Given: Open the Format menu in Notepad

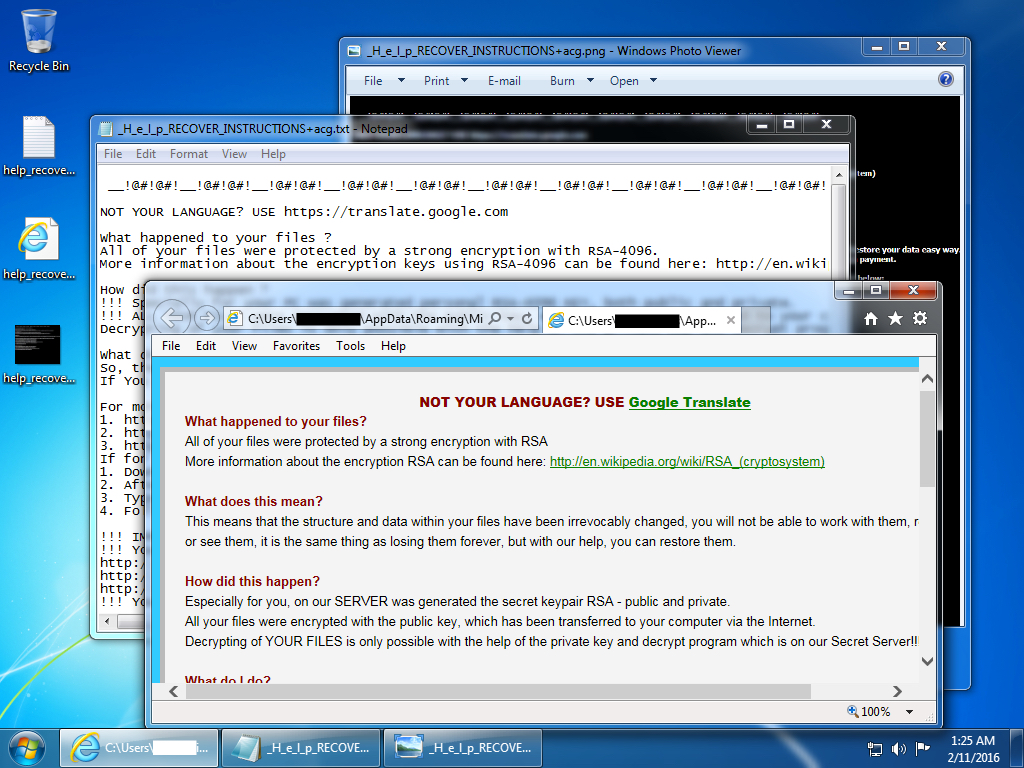Looking at the screenshot, I should 189,154.
